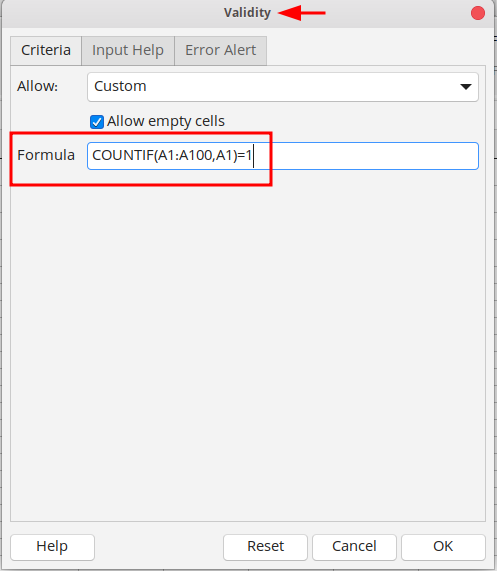Click the Validity title bar text

click(247, 13)
